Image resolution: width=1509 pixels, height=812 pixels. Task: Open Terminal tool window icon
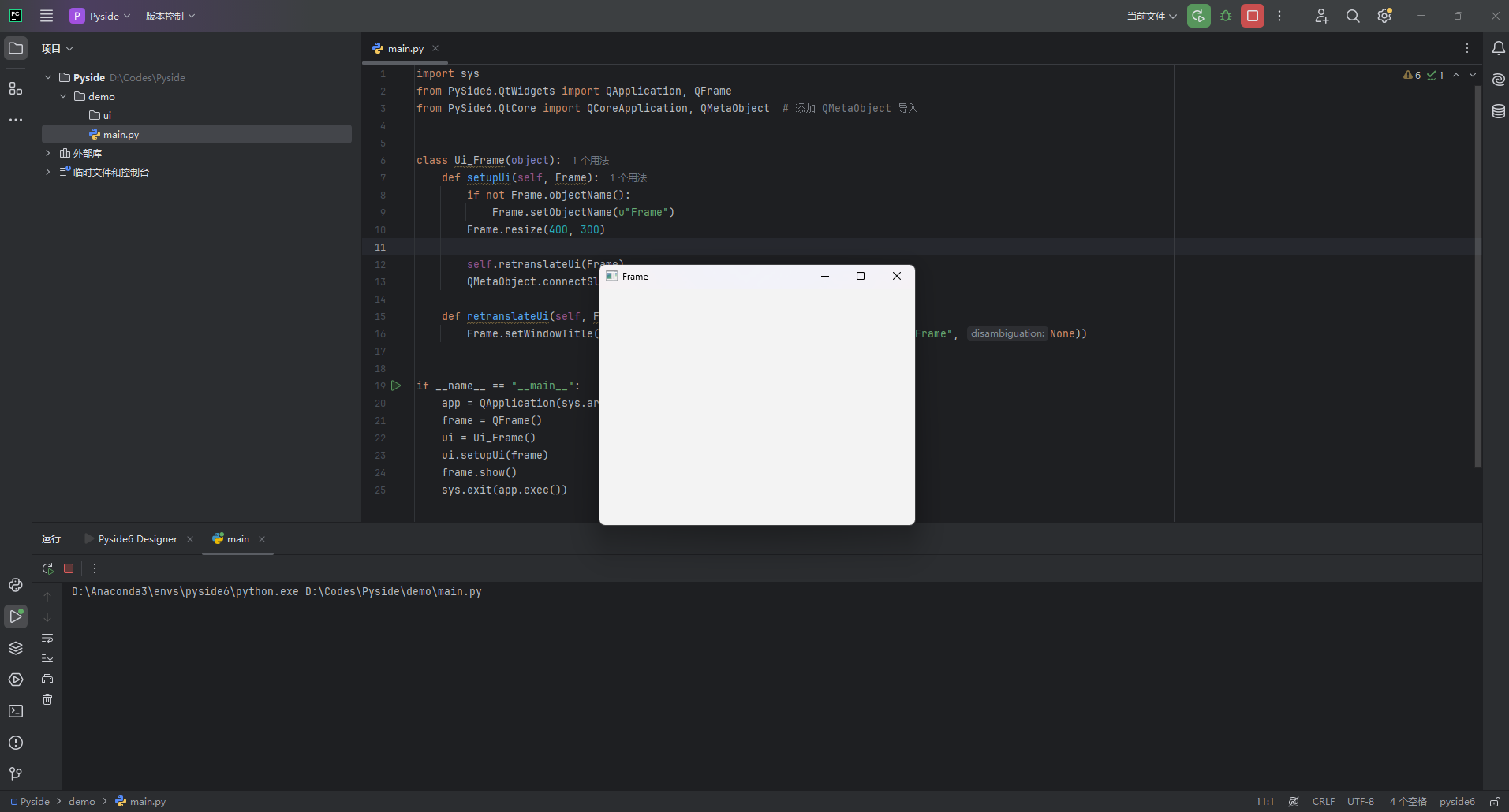pos(16,711)
